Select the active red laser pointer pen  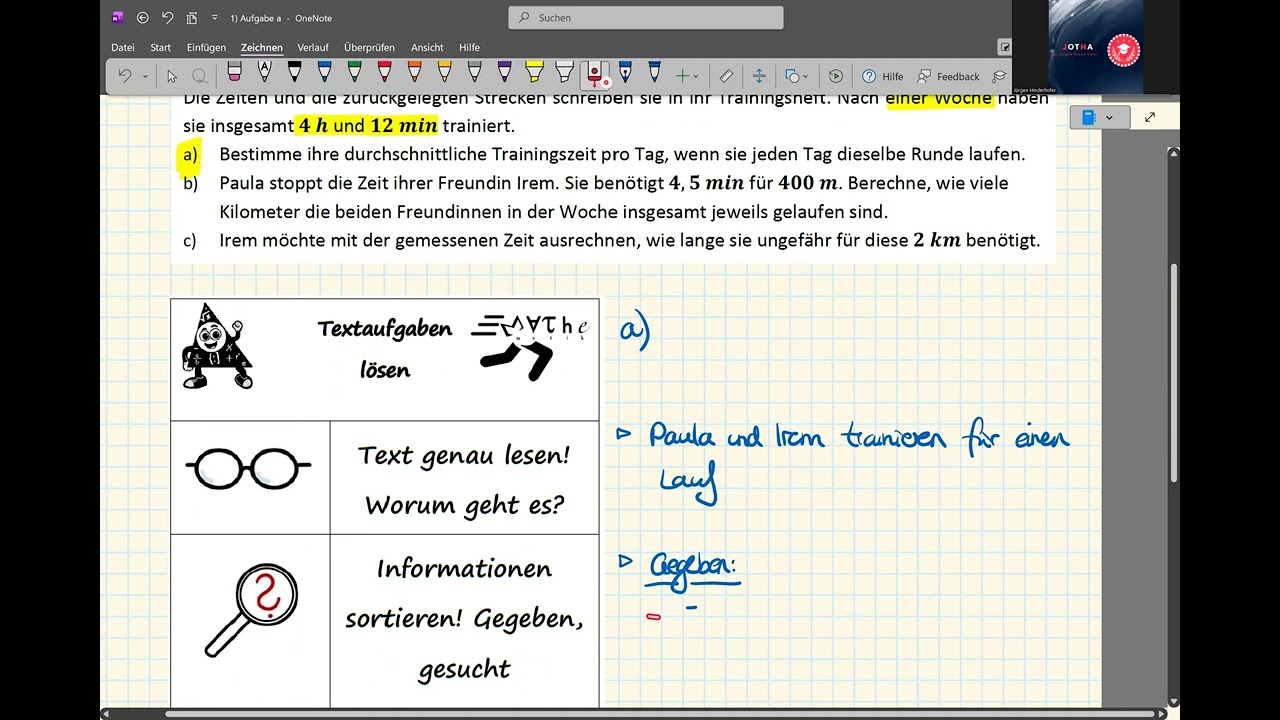[x=597, y=74]
